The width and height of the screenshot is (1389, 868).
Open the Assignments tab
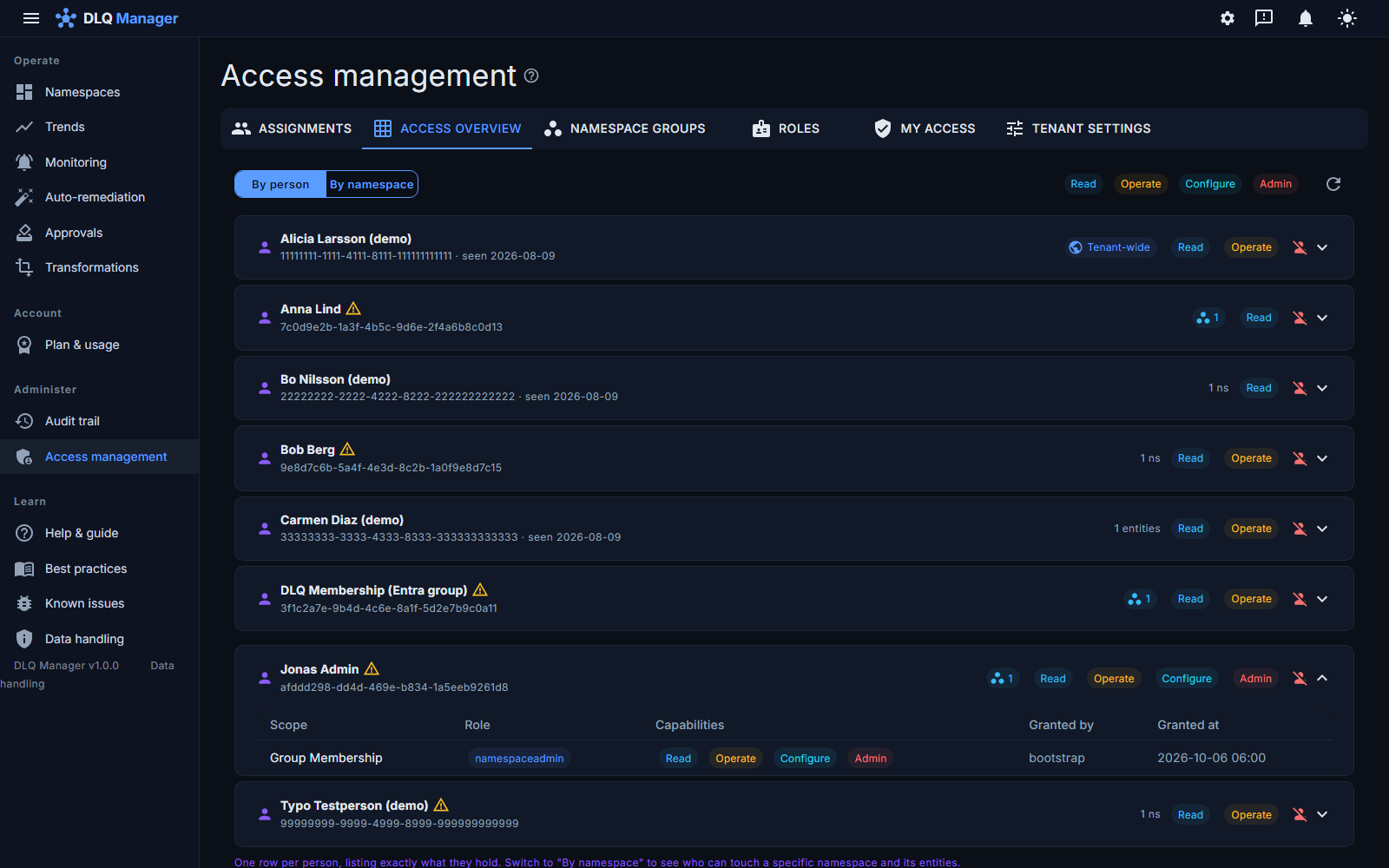tap(292, 128)
